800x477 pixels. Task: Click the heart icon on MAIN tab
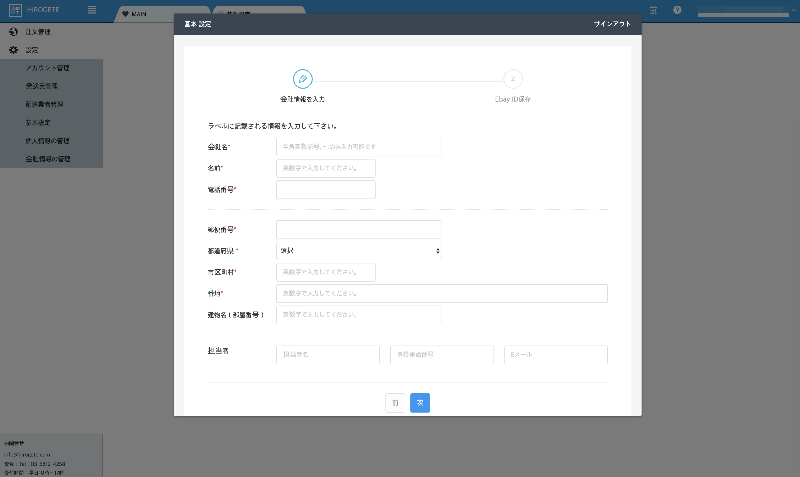[125, 14]
